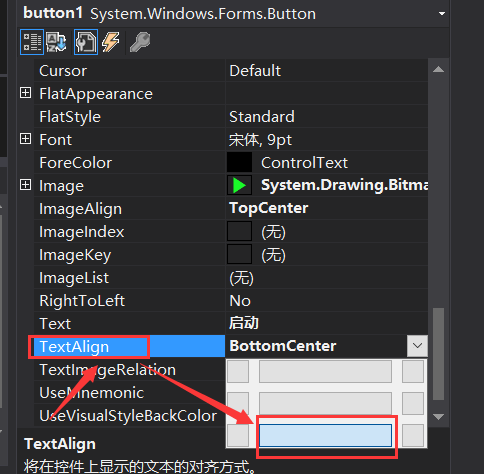Select the FlatStyle property name
This screenshot has width=484, height=474.
tap(70, 117)
